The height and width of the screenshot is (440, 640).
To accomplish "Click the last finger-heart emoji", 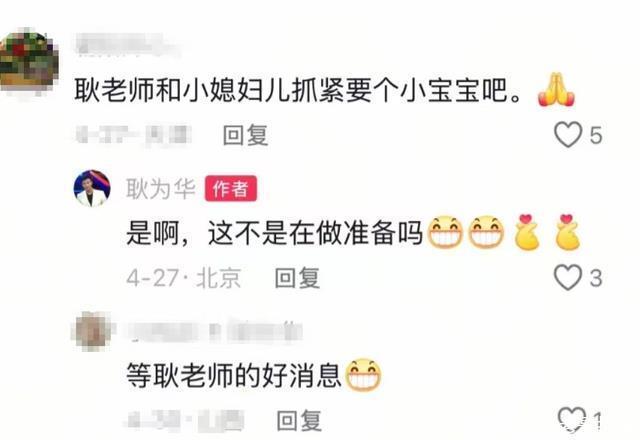I will 568,232.
